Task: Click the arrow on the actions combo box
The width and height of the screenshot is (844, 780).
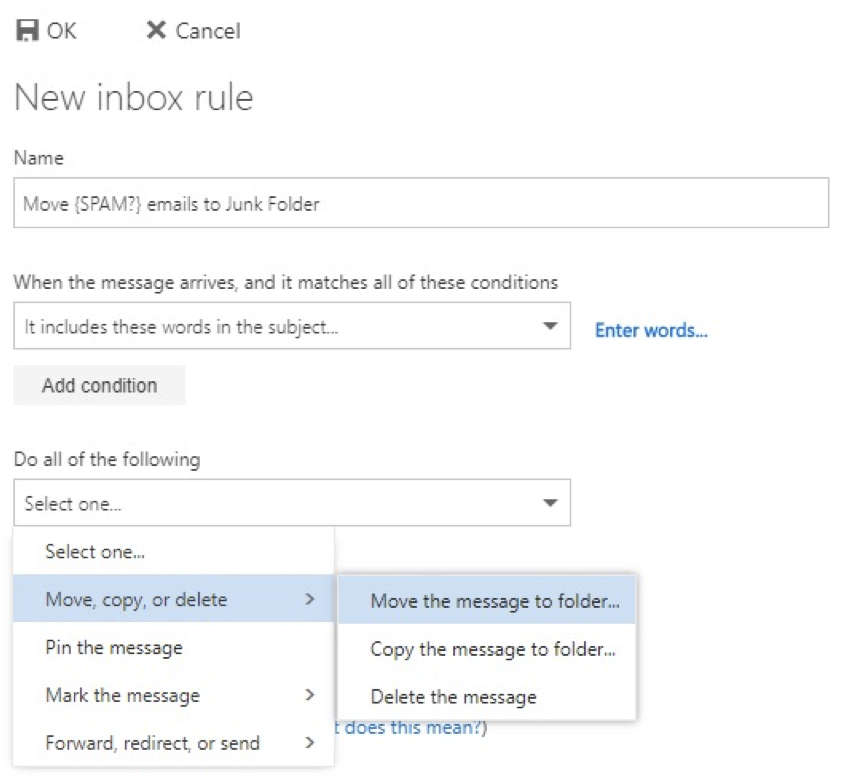Action: pos(549,503)
